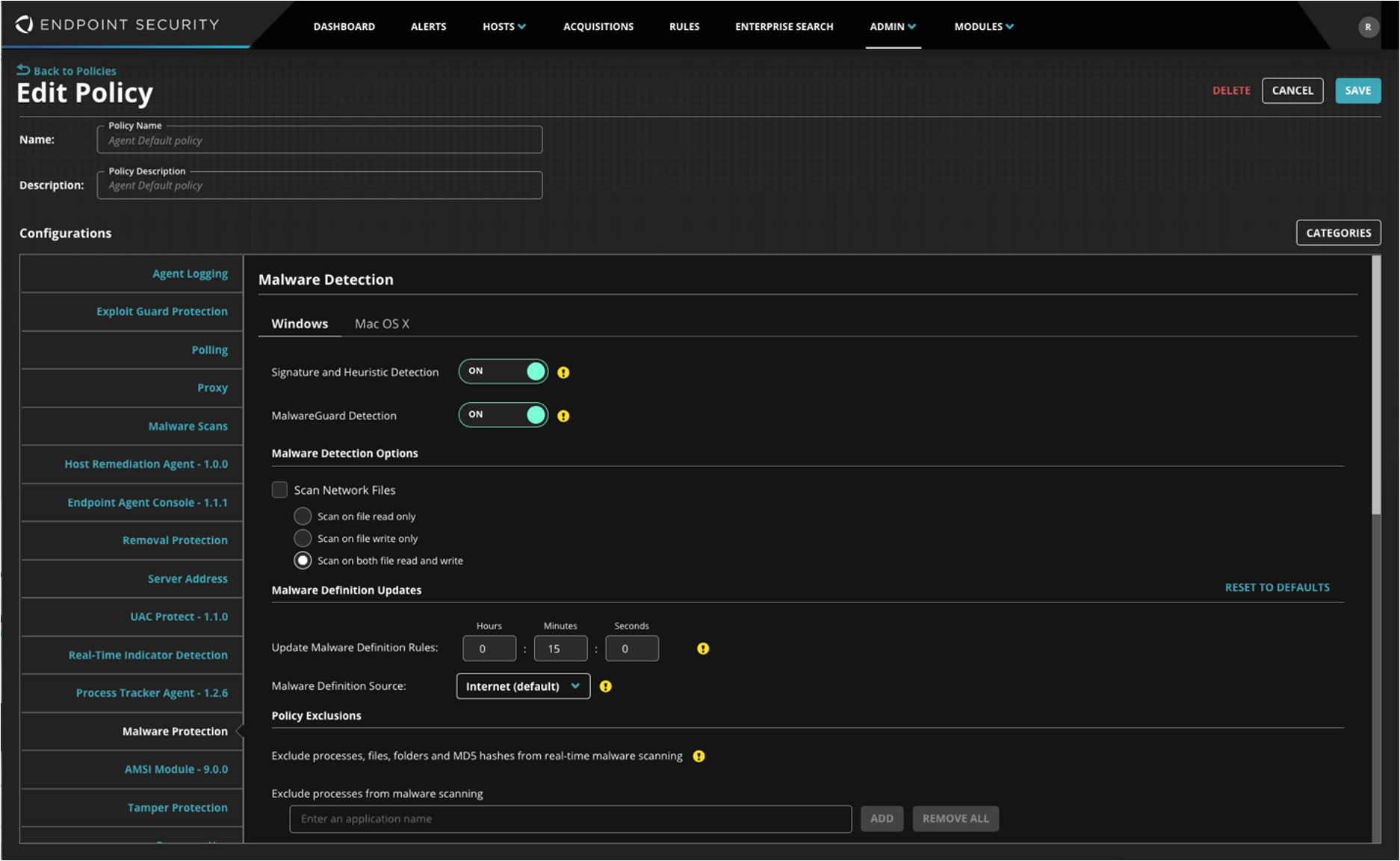Open the user avatar R menu
Image resolution: width=1400 pixels, height=861 pixels.
coord(1368,27)
